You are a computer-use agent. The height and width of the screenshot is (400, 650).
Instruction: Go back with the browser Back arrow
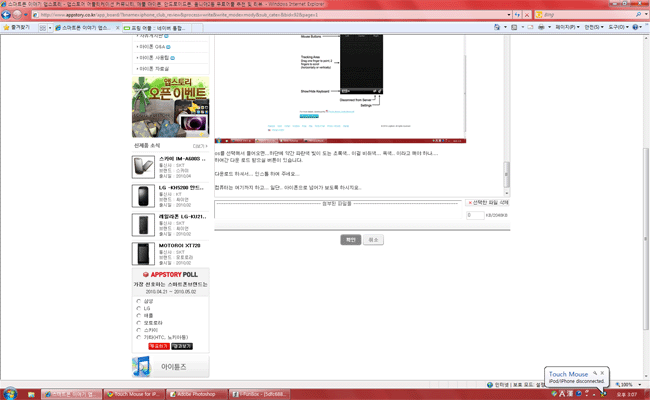tap(6, 15)
